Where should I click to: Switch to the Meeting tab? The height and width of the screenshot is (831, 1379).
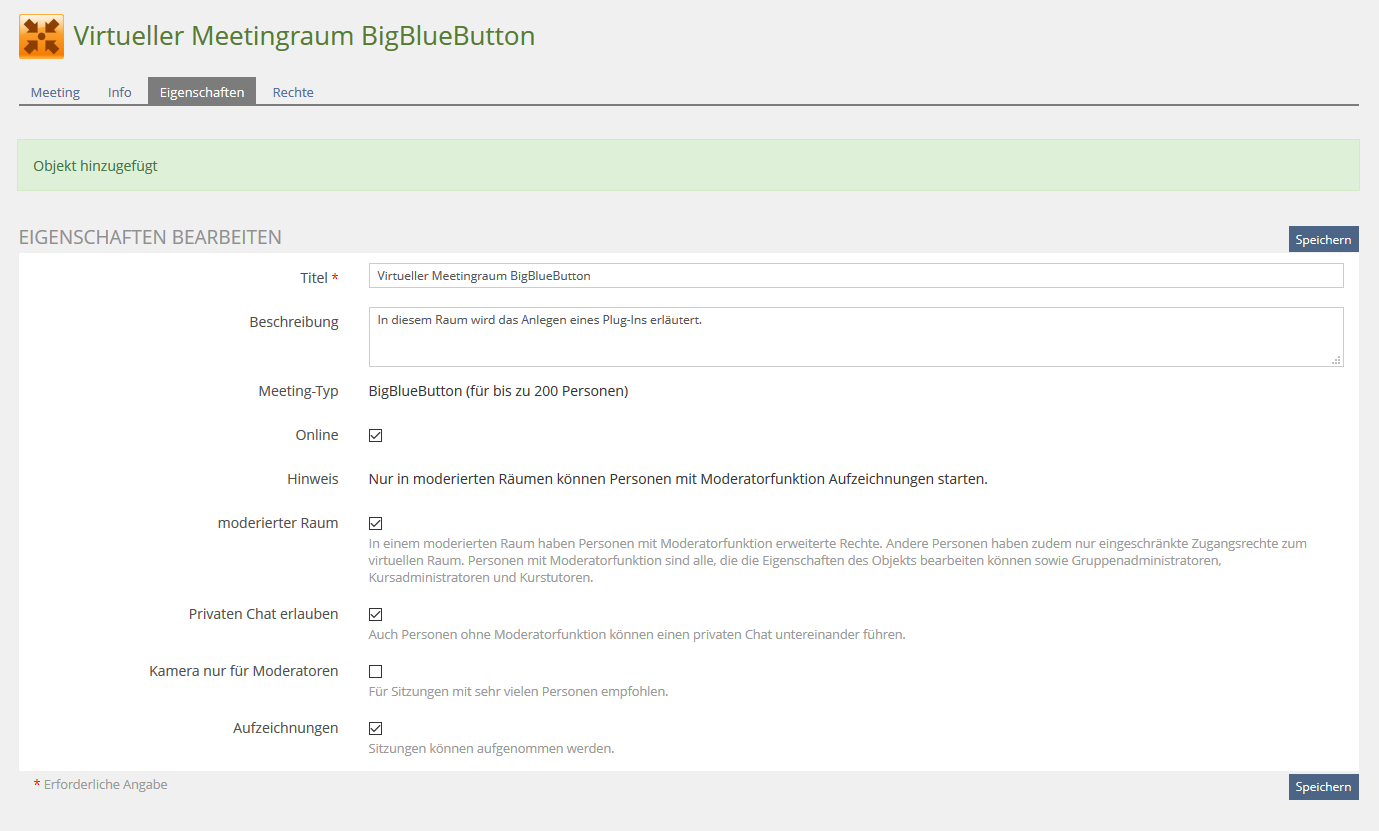tap(55, 92)
